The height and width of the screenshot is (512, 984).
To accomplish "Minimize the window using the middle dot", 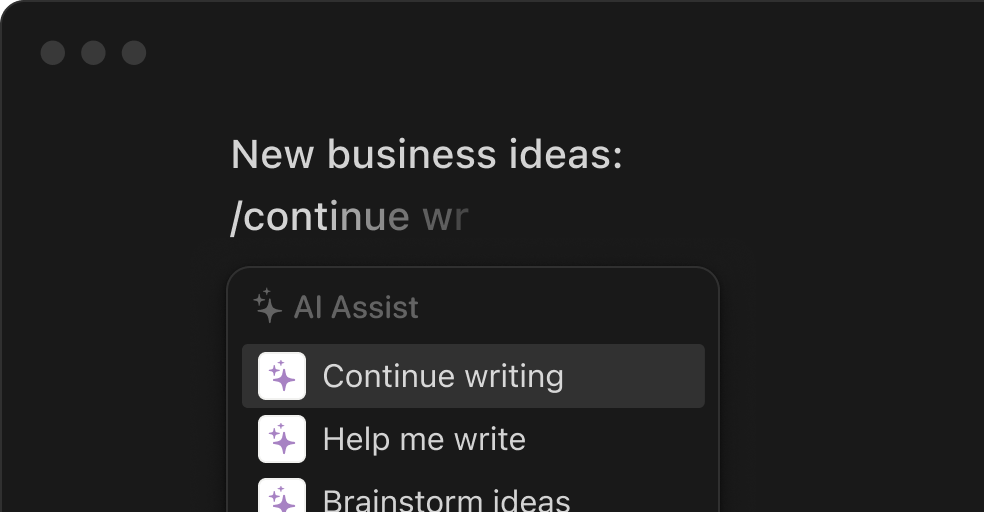I will click(93, 52).
